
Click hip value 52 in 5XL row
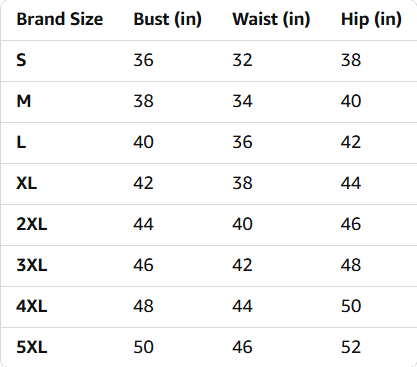(351, 347)
